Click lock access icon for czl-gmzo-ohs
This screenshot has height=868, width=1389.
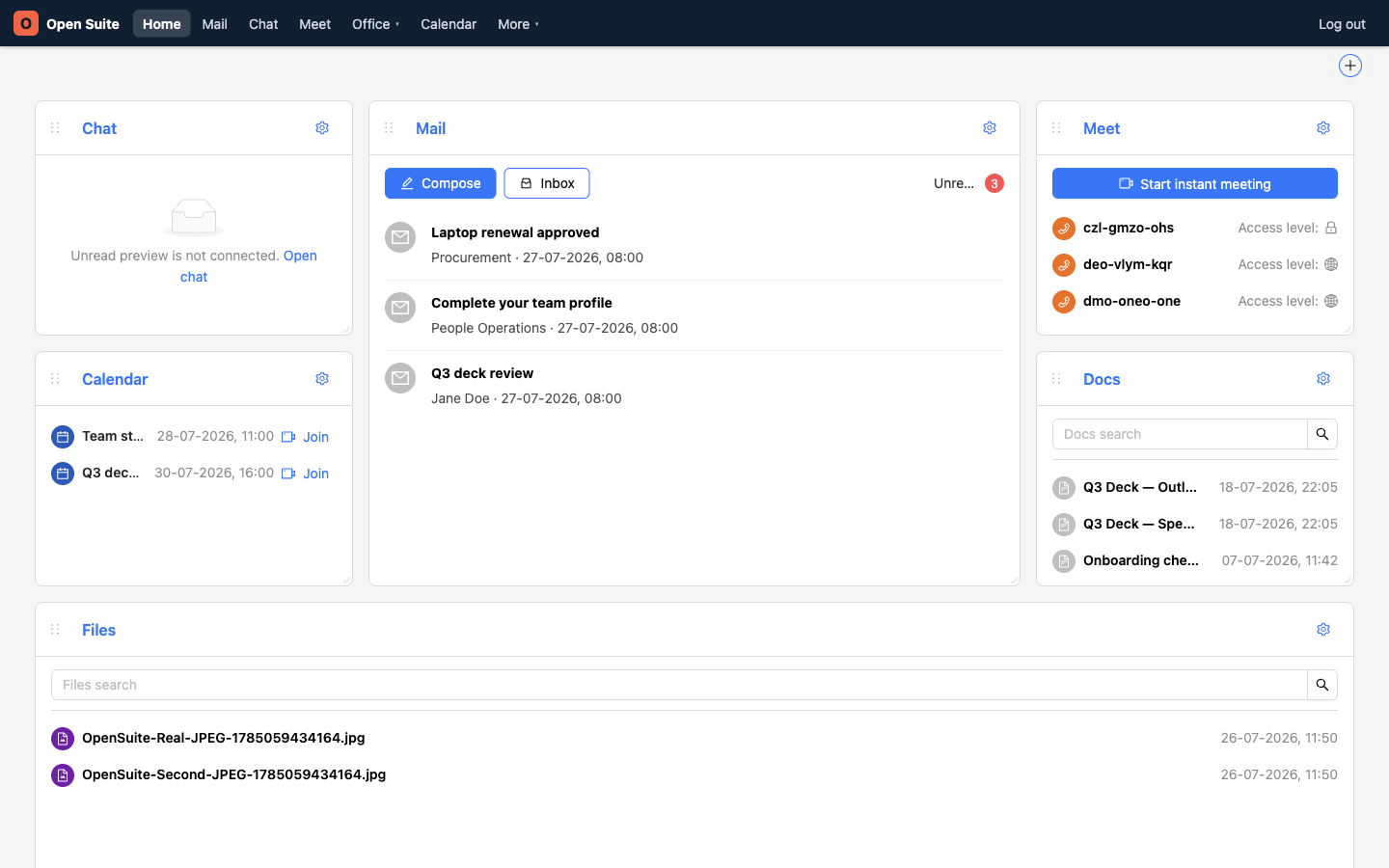(x=1331, y=229)
